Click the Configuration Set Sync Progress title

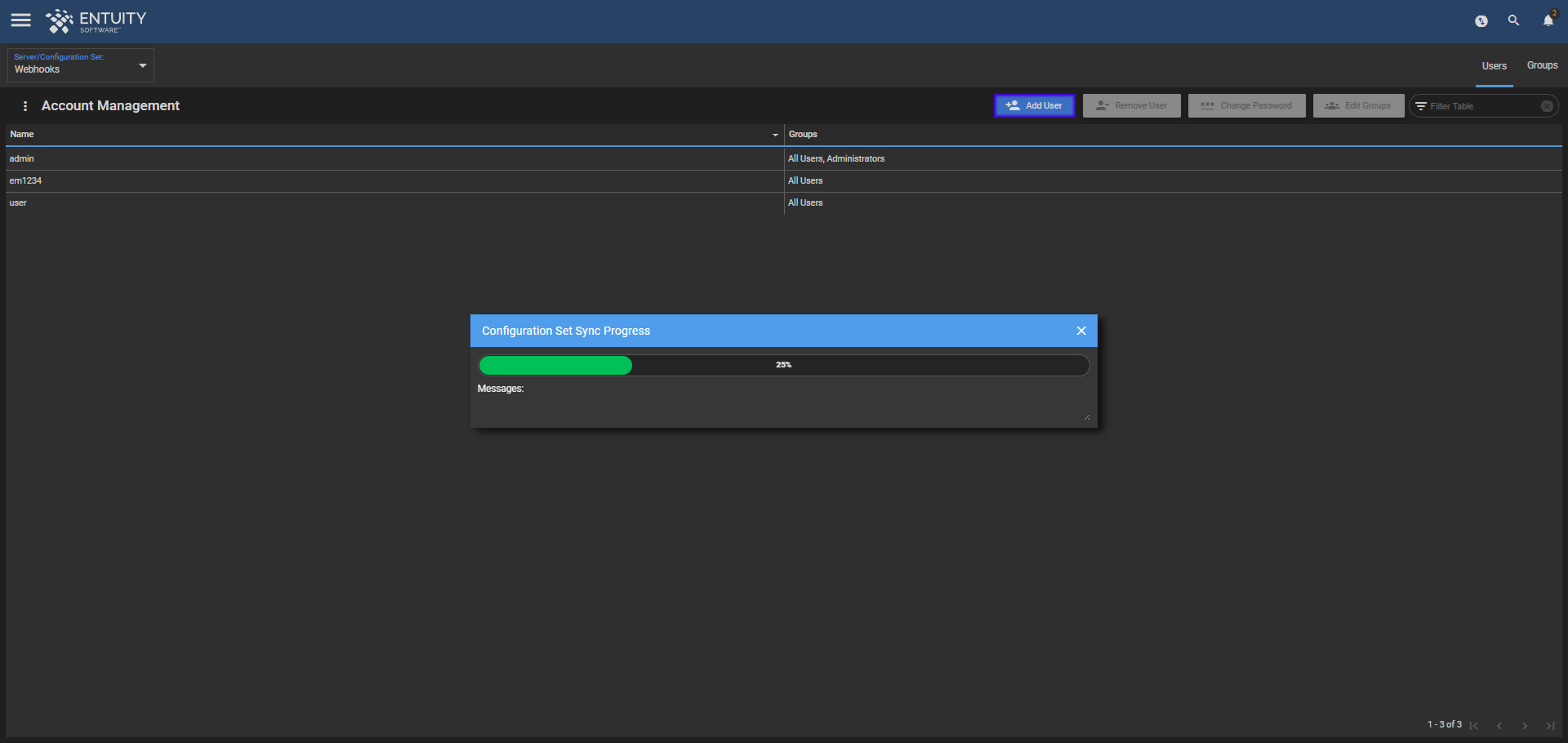566,331
